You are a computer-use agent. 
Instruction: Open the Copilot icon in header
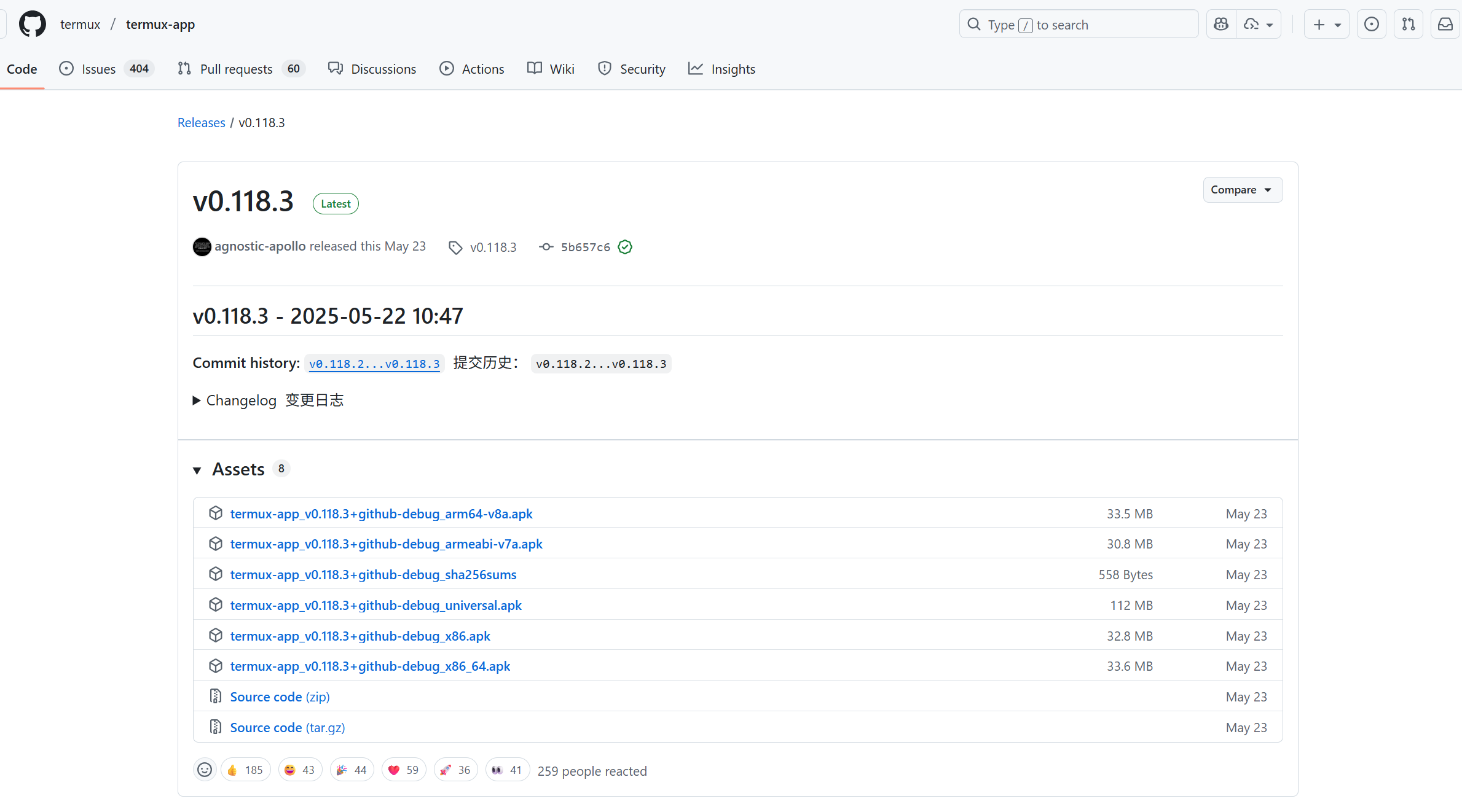(1221, 25)
